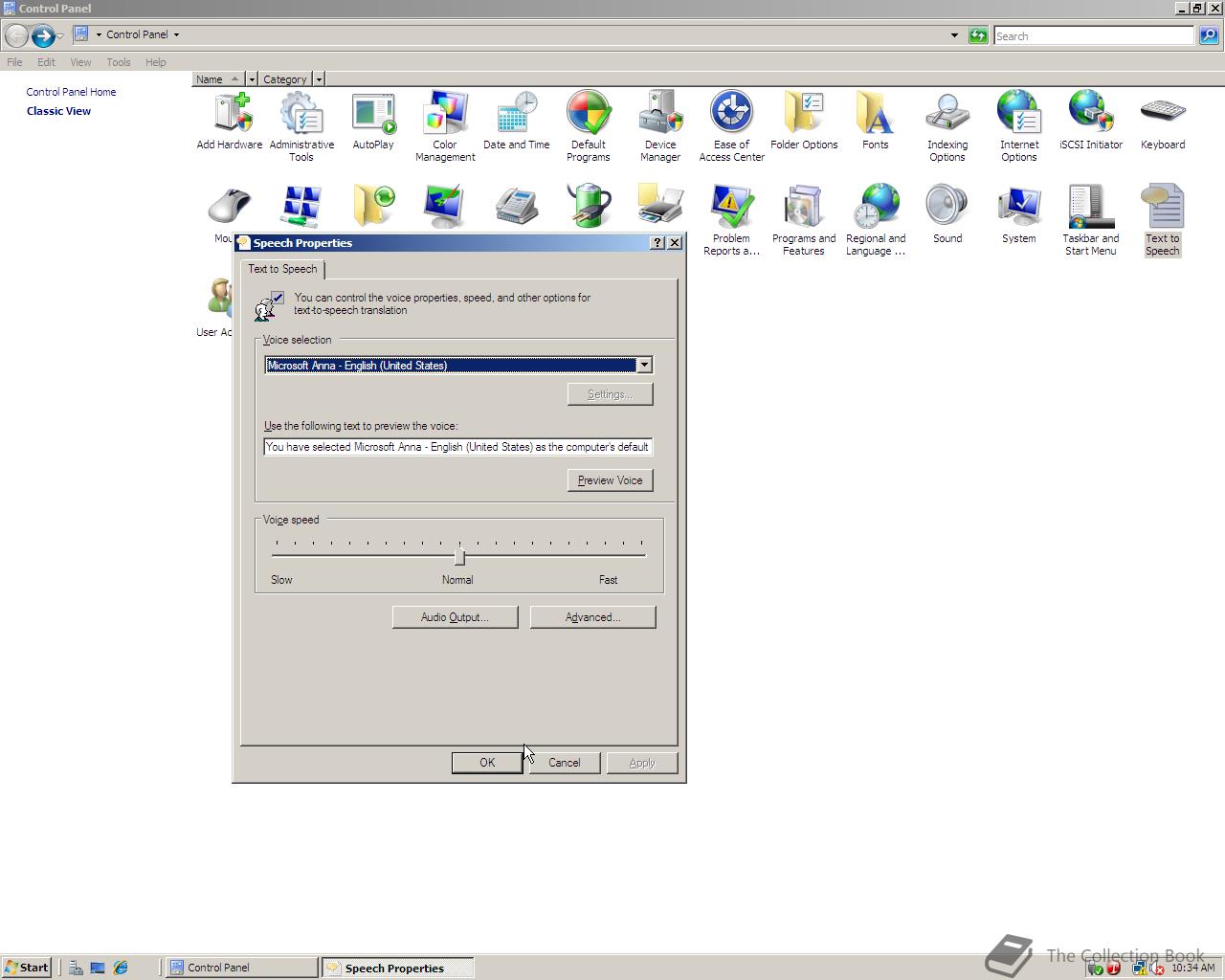Open Offline Files folder sync icon
The width and height of the screenshot is (1225, 980).
pyautogui.click(x=373, y=207)
